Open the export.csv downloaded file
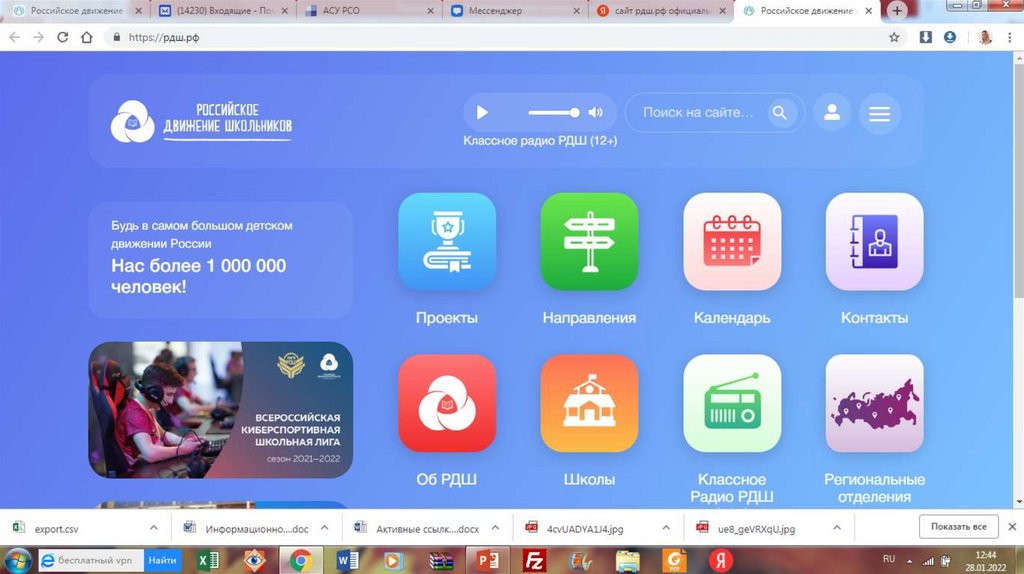This screenshot has width=1024, height=574. point(56,528)
